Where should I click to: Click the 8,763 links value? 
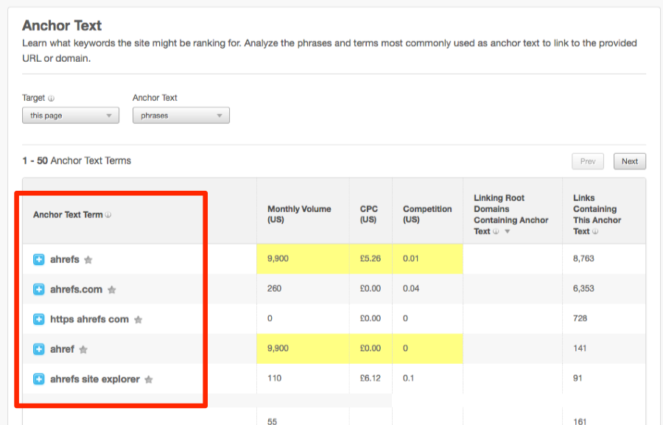tap(584, 258)
